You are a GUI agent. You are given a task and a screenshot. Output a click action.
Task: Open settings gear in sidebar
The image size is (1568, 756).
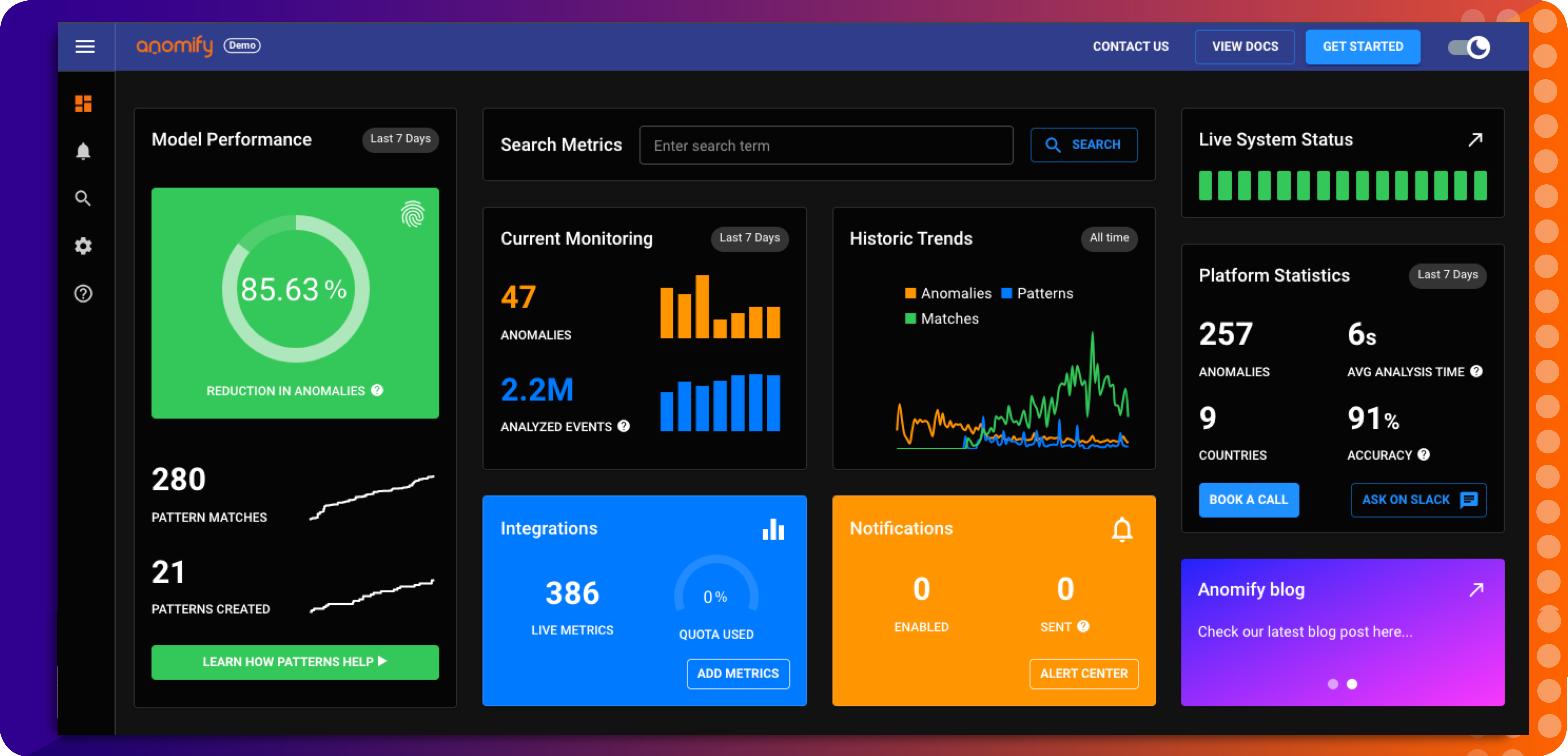pos(83,246)
